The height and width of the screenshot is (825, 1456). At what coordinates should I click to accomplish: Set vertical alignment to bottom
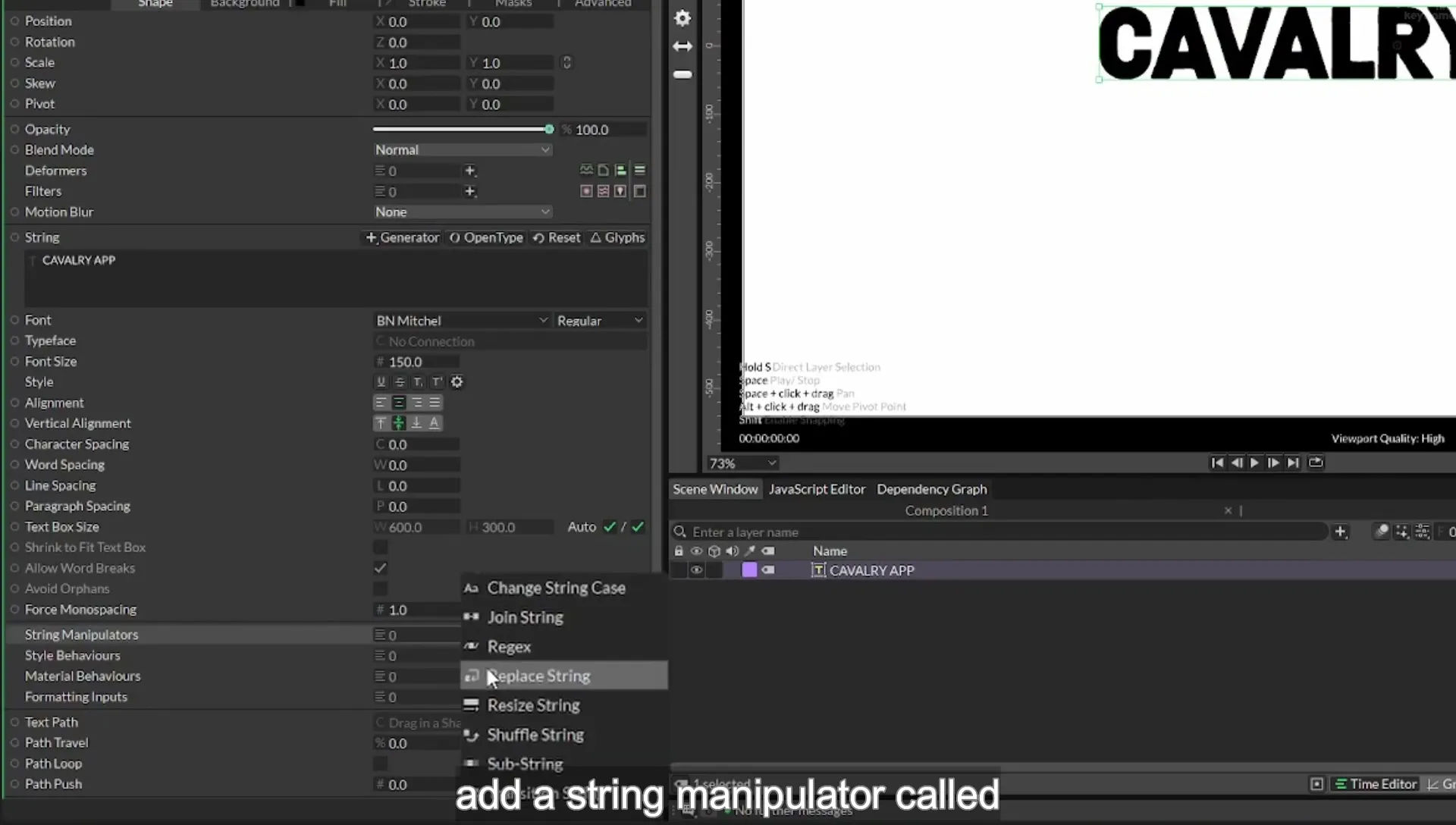coord(416,423)
